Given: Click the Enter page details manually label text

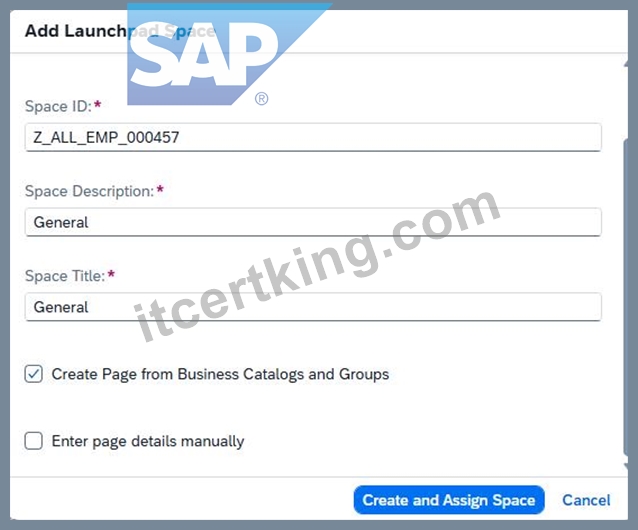Looking at the screenshot, I should click(148, 441).
